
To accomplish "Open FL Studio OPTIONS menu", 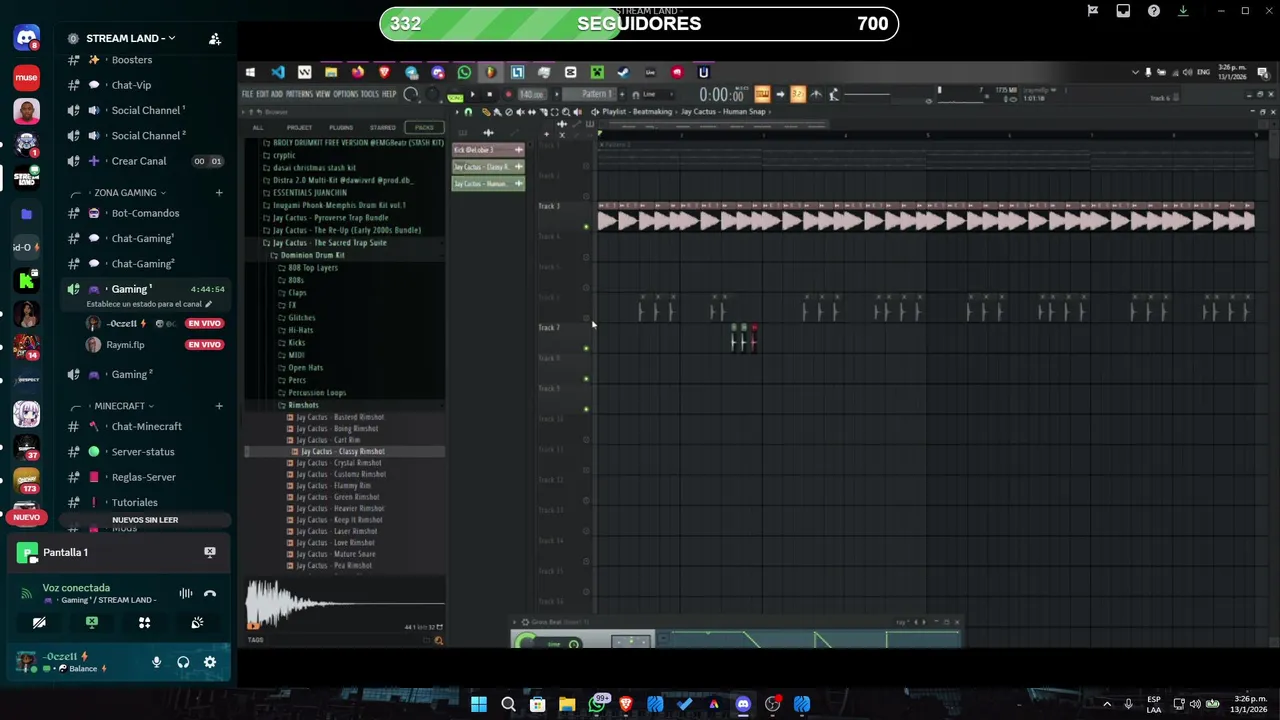I will tap(346, 94).
